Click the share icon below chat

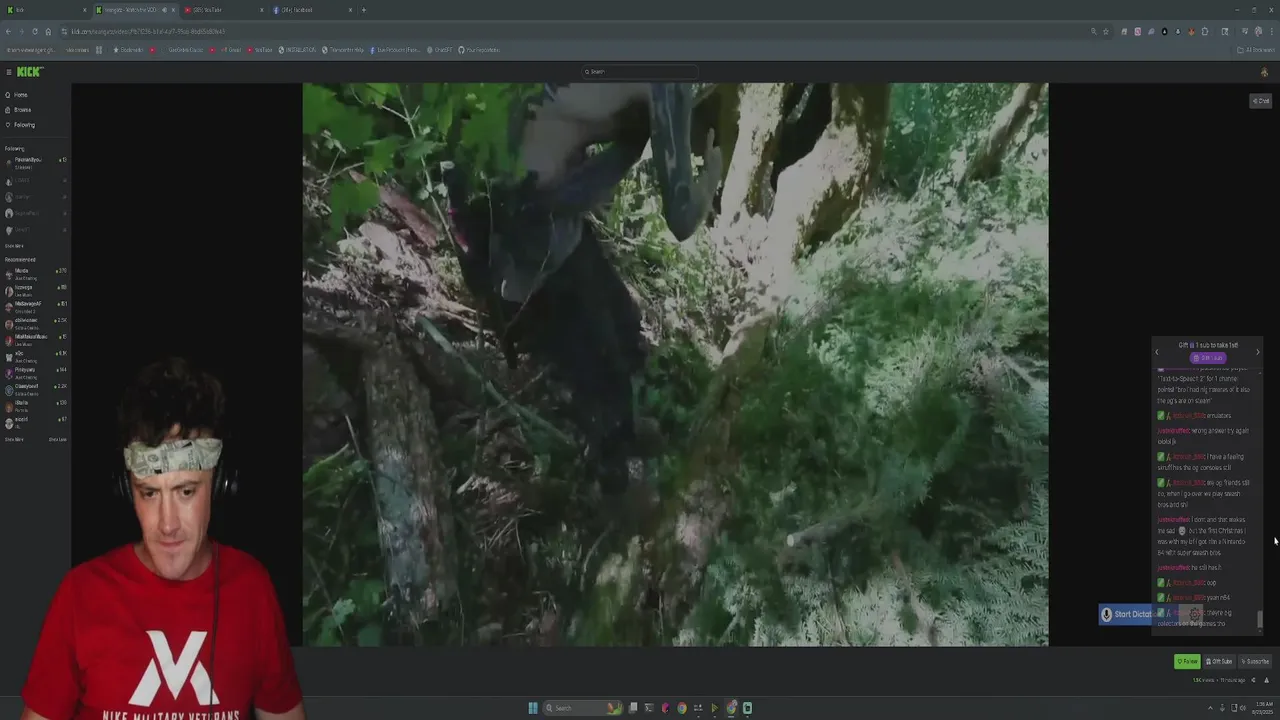[1253, 680]
